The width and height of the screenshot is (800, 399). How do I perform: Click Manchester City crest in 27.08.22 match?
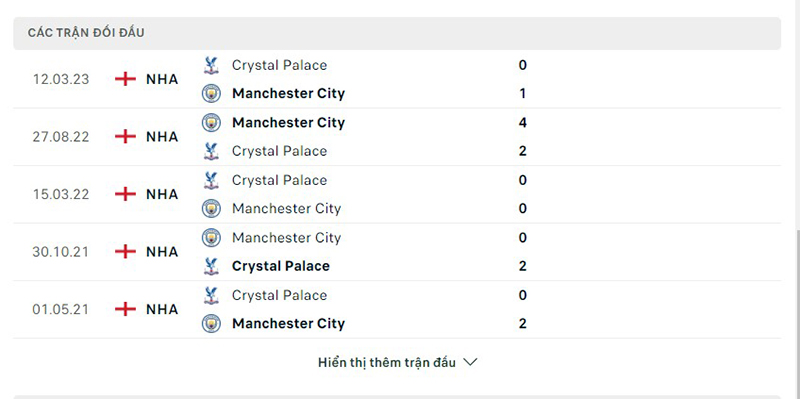[x=211, y=122]
